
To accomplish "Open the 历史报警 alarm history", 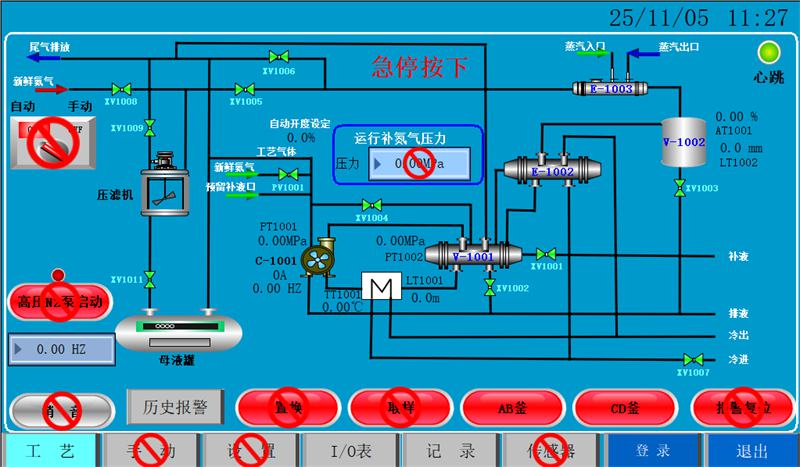I will click(175, 407).
